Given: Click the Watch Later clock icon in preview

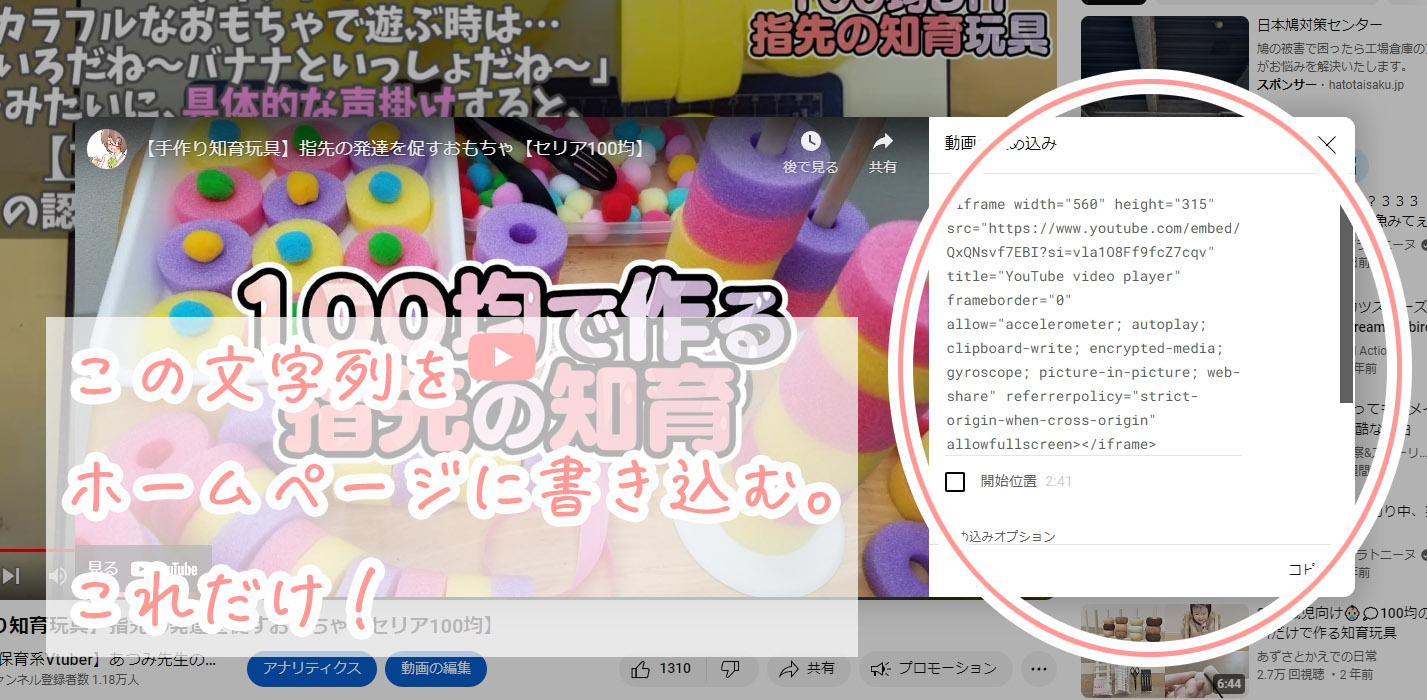Looking at the screenshot, I should coord(810,141).
